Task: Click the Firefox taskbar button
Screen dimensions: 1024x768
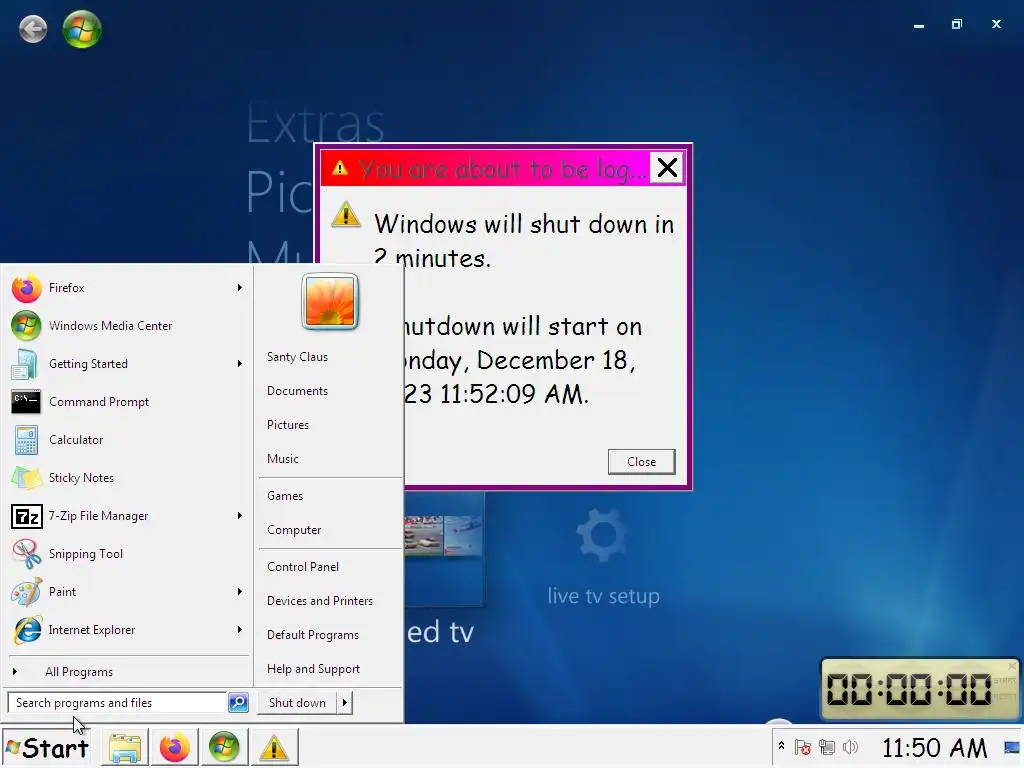Action: tap(174, 748)
